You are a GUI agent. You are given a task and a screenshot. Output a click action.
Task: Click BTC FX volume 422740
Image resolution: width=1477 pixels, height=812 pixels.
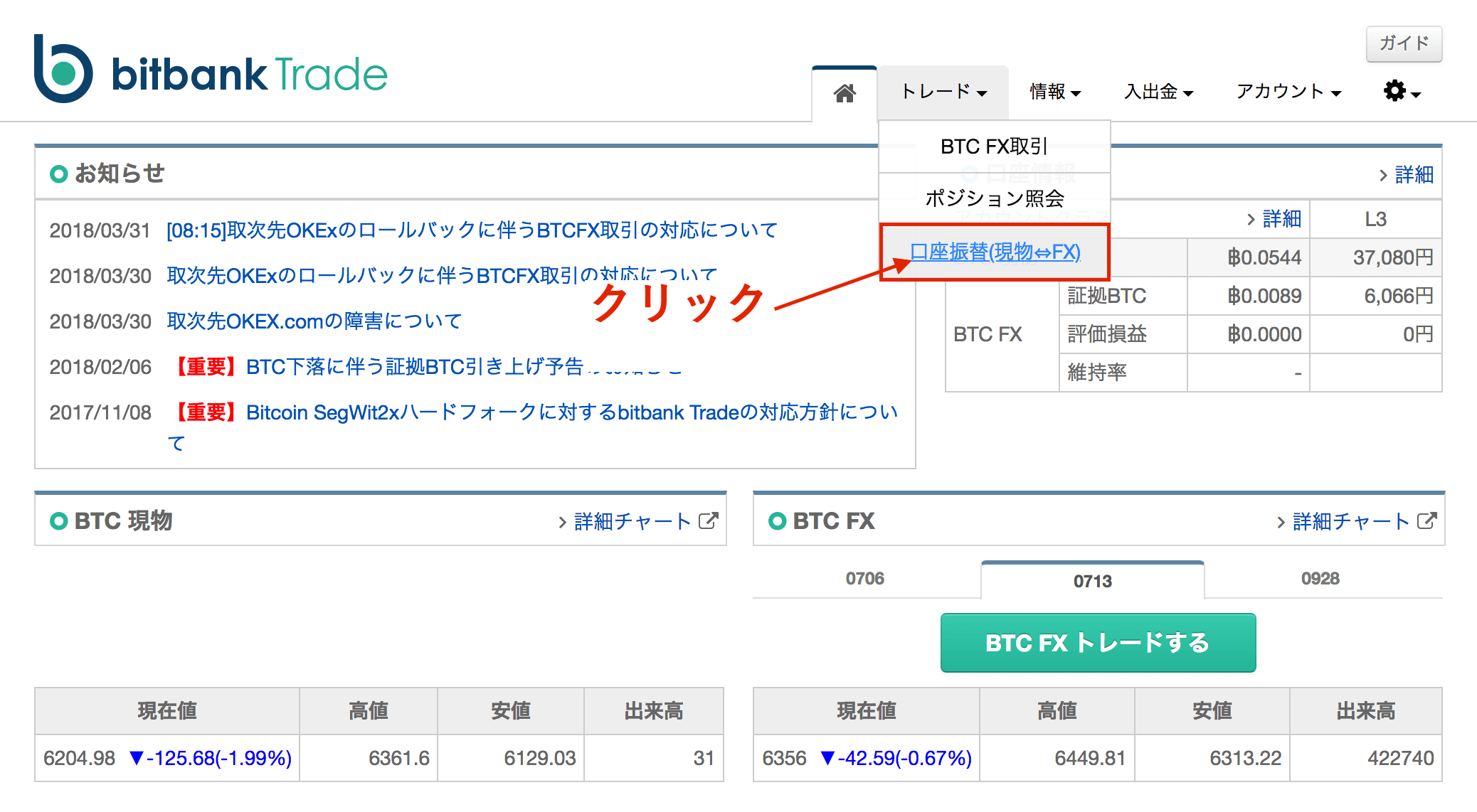coord(1401,759)
